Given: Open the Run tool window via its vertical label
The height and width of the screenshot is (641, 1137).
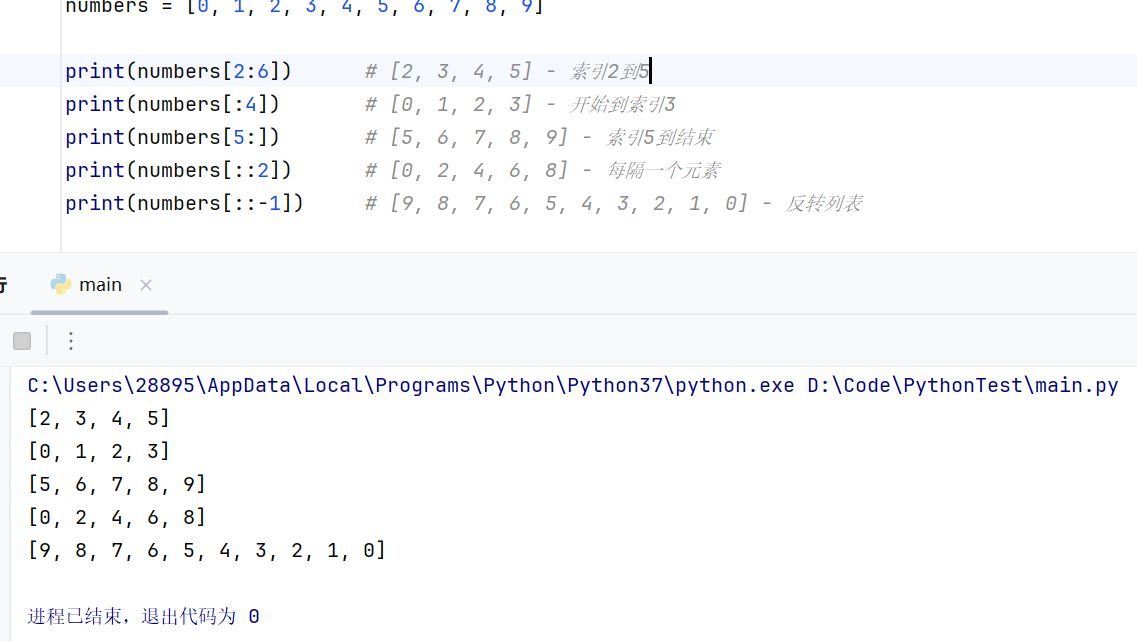Looking at the screenshot, I should tap(5, 283).
